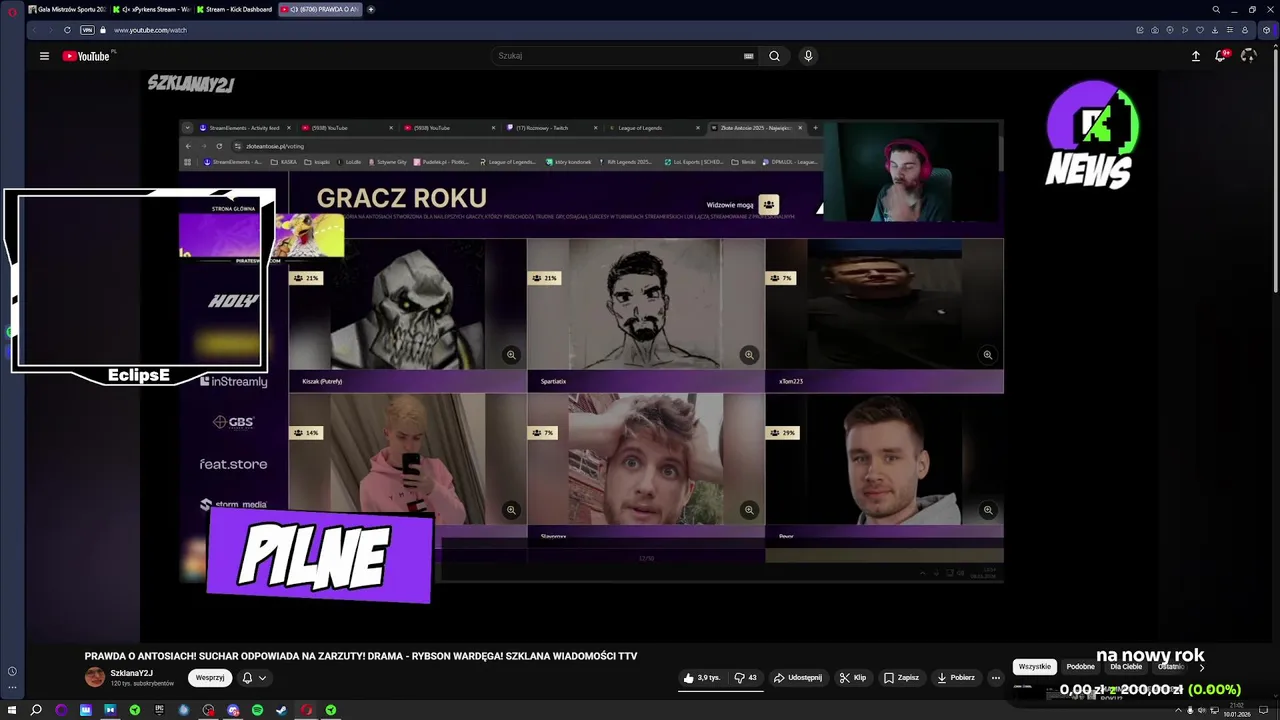
Task: Open Windows taskbar search
Action: 36,710
